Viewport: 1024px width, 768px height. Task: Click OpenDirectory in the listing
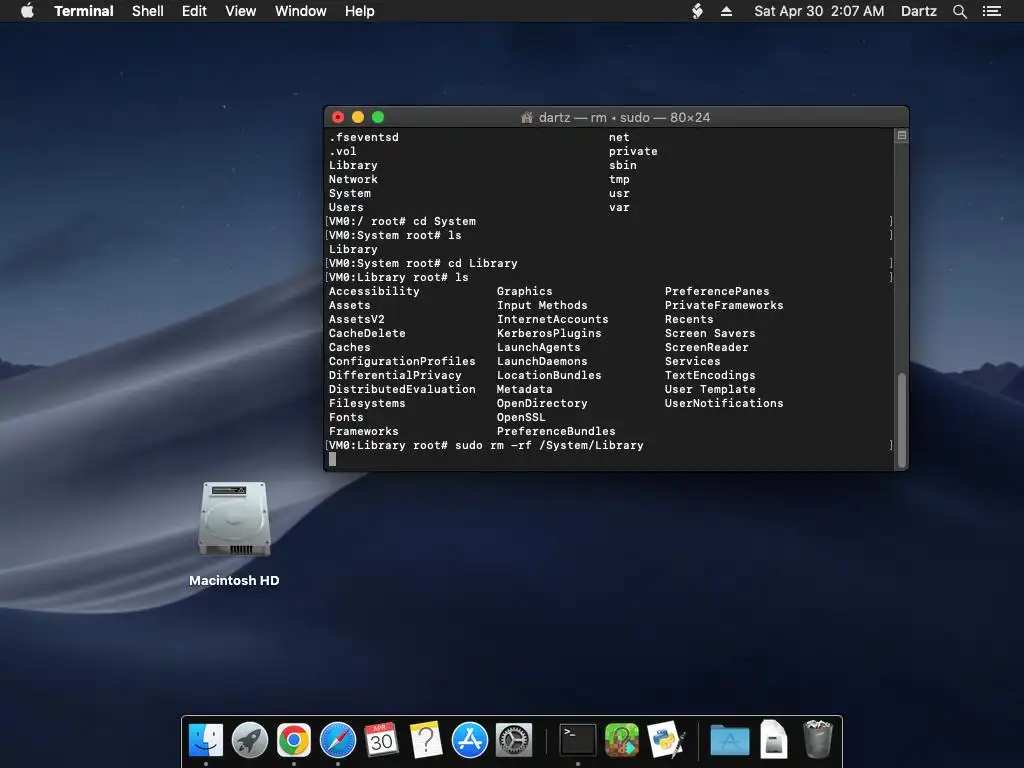pos(542,403)
